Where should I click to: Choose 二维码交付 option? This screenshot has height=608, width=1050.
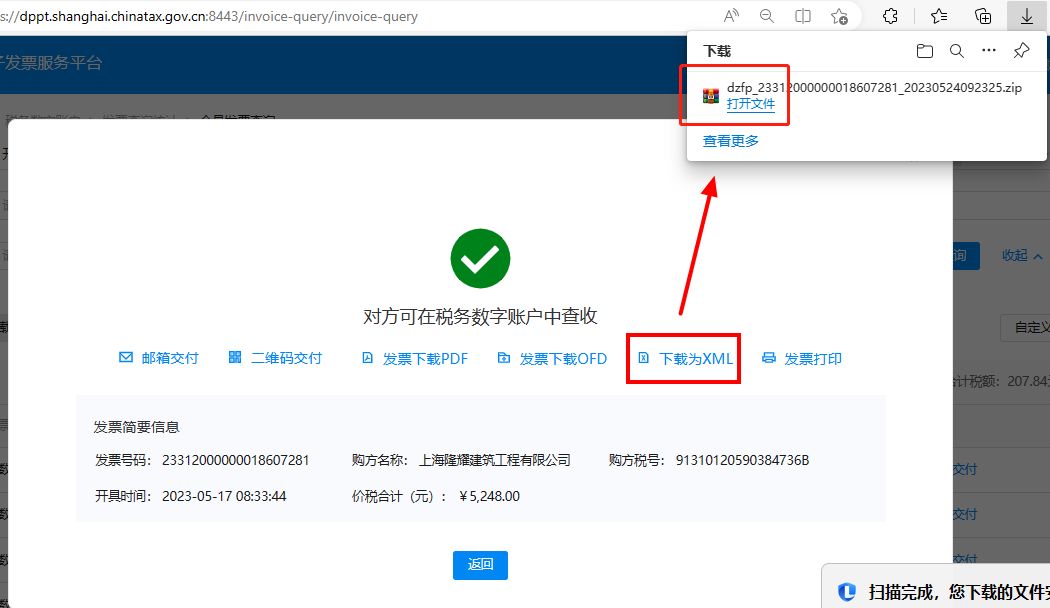(276, 358)
